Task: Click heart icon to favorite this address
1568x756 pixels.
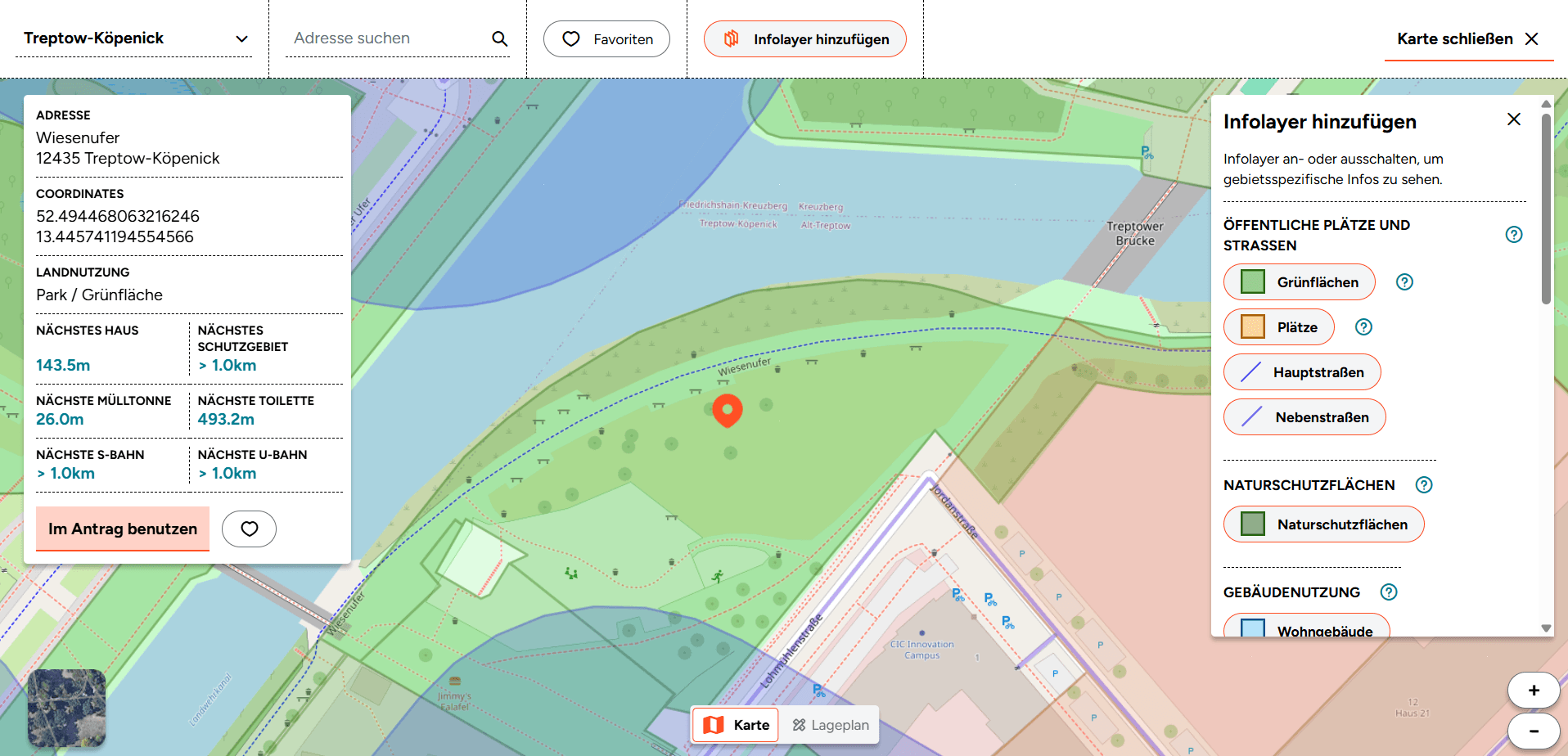Action: pos(249,529)
